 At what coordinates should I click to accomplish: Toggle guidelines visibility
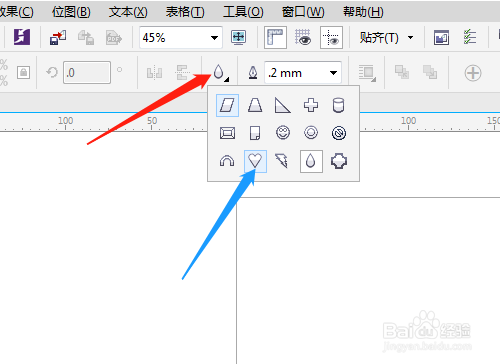331,38
